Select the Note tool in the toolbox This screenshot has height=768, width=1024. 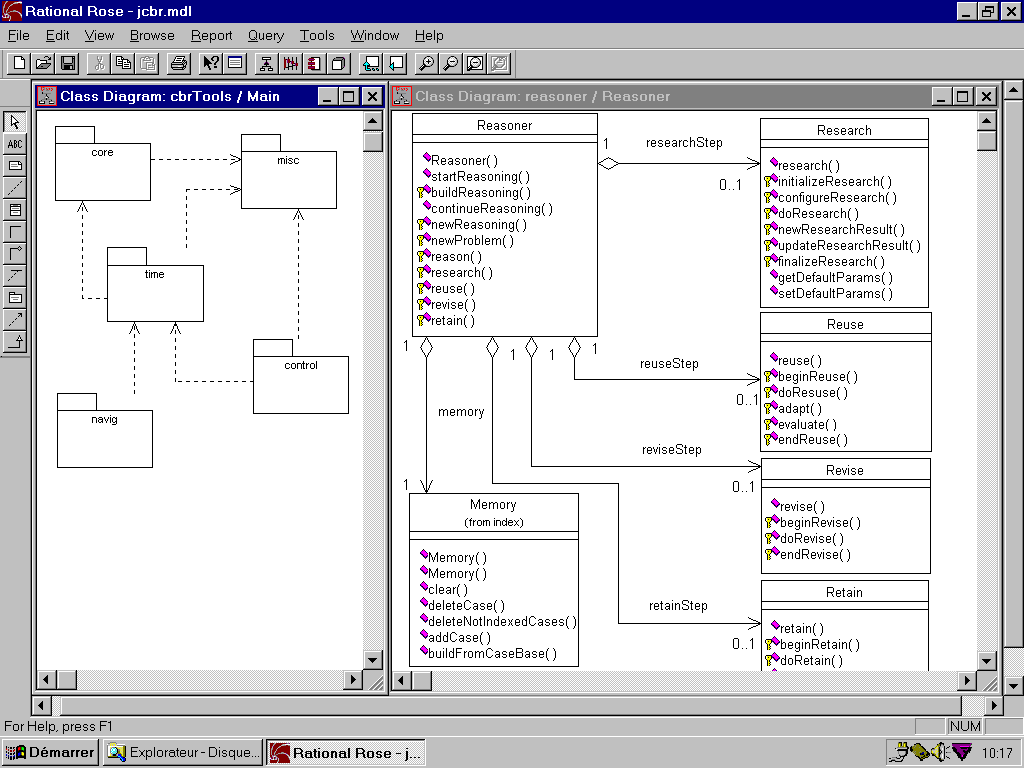[x=15, y=166]
